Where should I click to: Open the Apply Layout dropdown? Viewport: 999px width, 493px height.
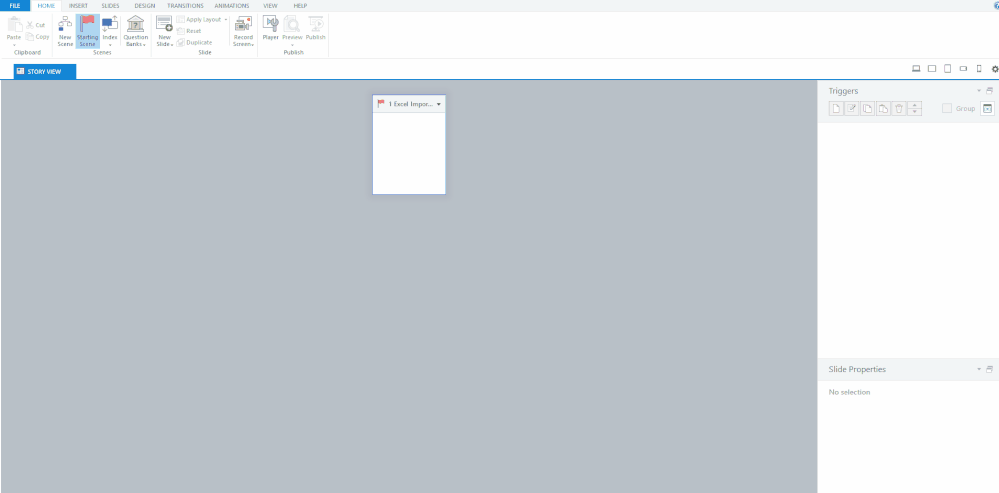[202, 20]
